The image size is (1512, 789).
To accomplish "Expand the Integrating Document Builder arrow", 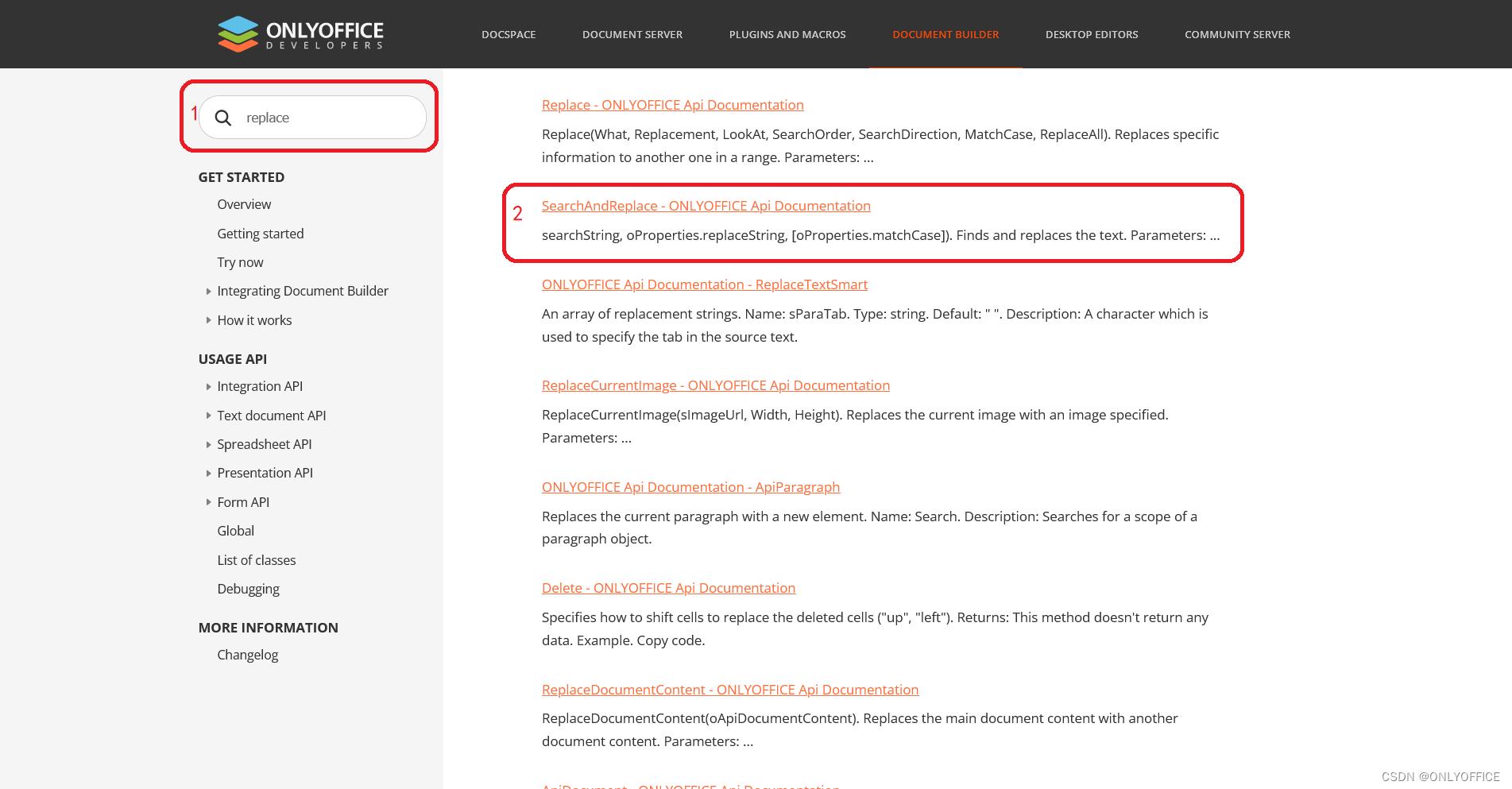I will [x=208, y=292].
